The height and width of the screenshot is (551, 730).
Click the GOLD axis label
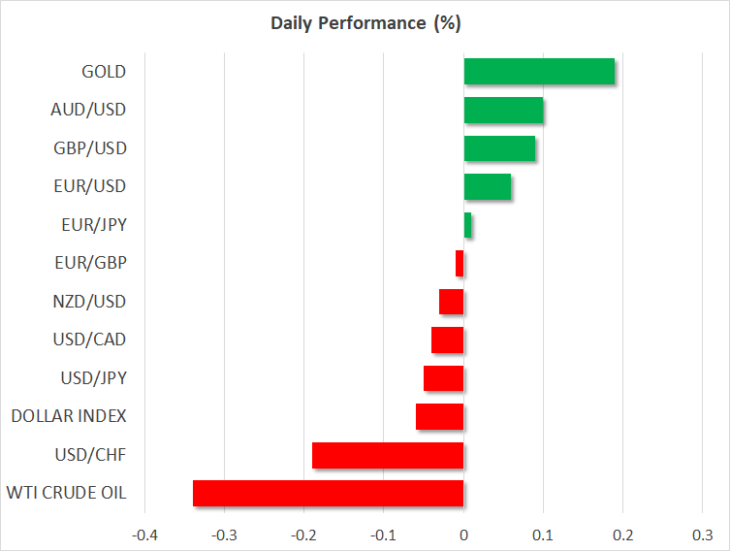(x=105, y=72)
